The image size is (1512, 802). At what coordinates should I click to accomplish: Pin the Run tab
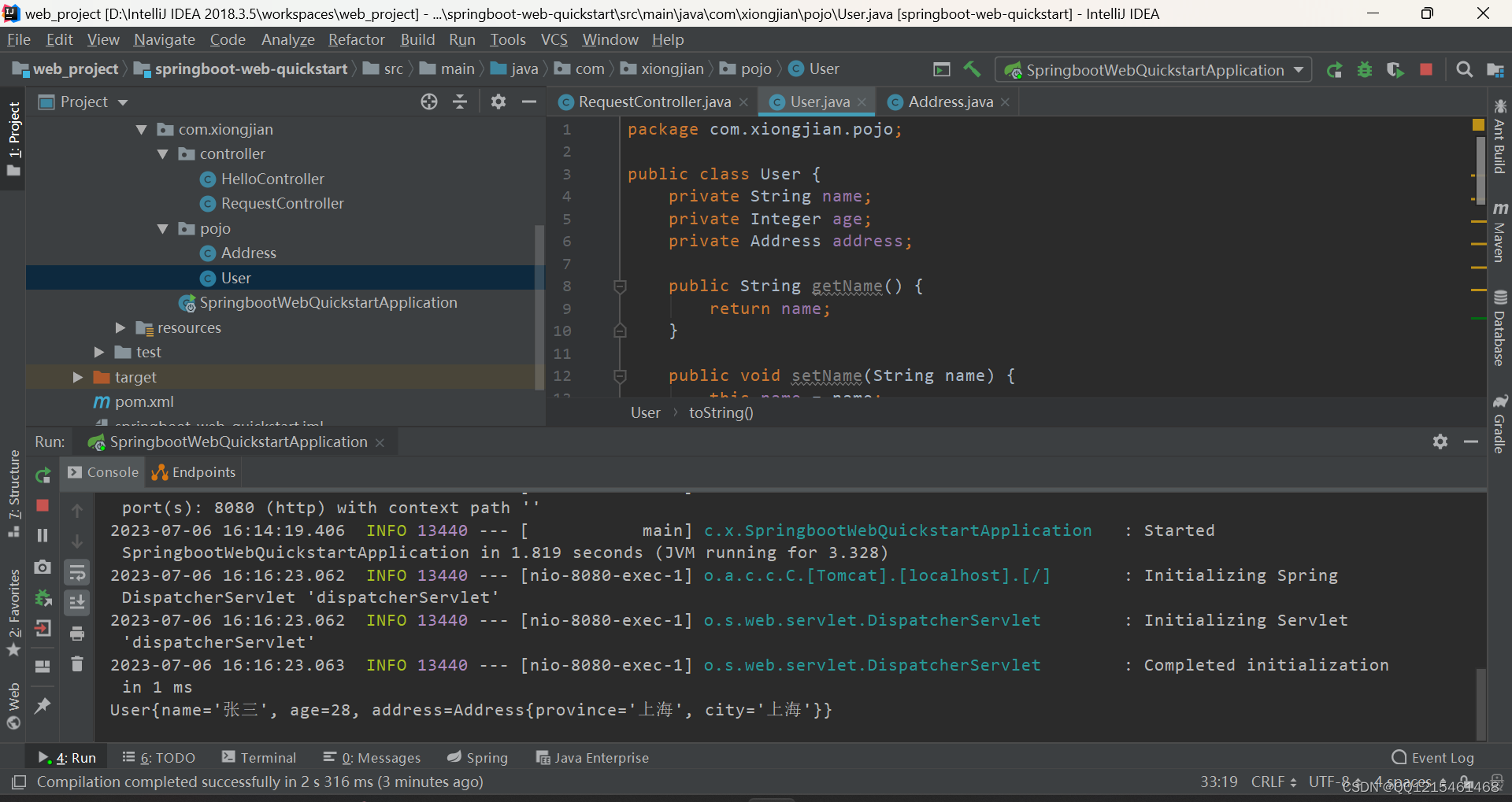coord(43,705)
